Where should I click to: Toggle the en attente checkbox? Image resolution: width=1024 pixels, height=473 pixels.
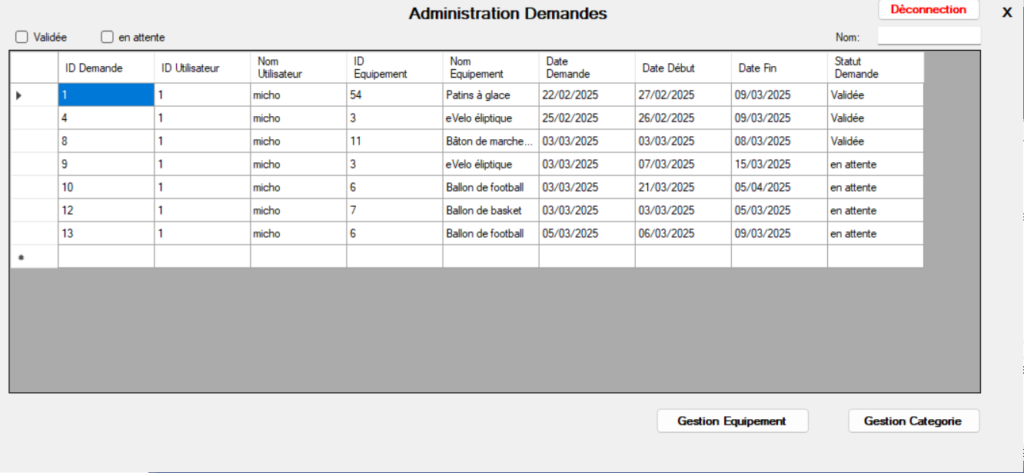click(108, 37)
